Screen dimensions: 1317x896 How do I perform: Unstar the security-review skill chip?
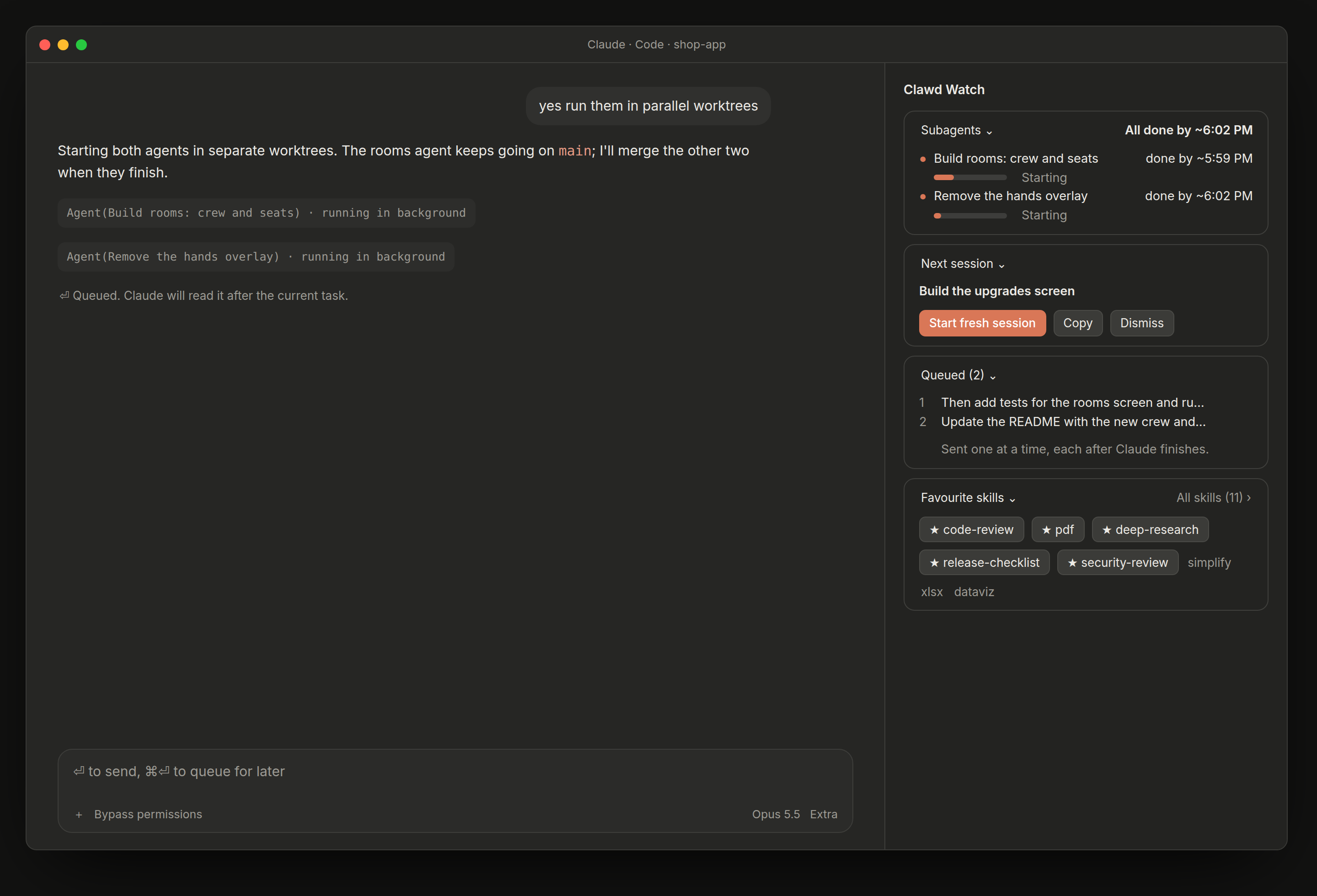tap(1118, 562)
